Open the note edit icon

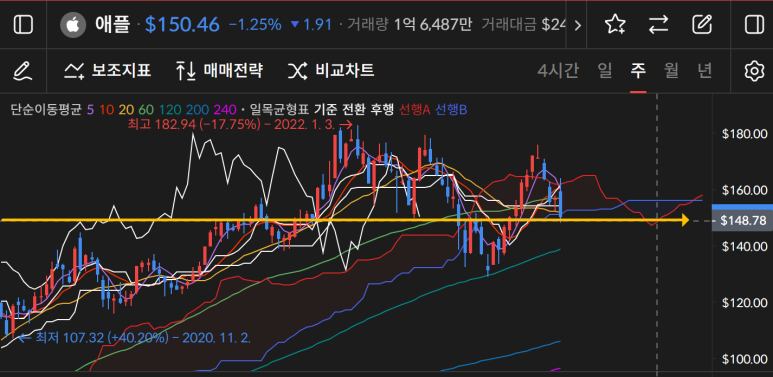tap(702, 24)
